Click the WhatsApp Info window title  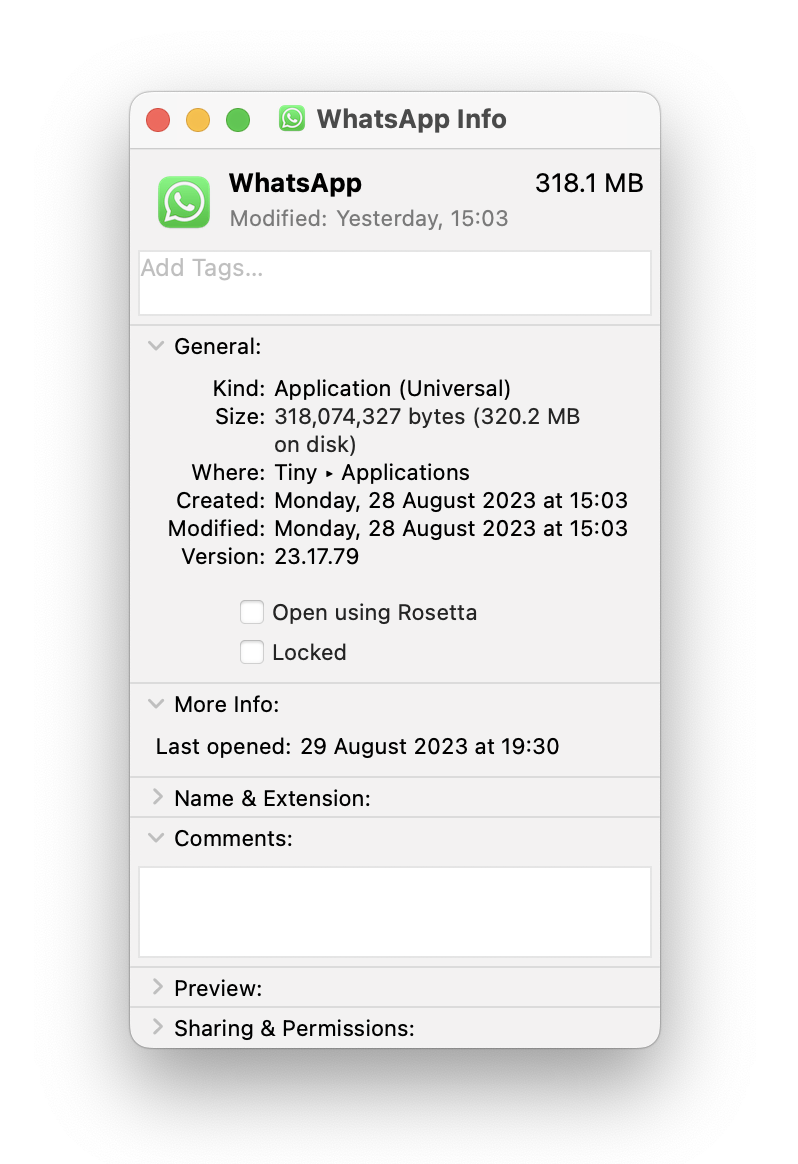pyautogui.click(x=411, y=119)
